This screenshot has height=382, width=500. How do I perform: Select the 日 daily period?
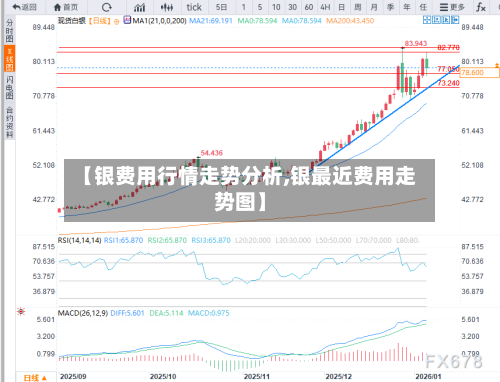341,7
